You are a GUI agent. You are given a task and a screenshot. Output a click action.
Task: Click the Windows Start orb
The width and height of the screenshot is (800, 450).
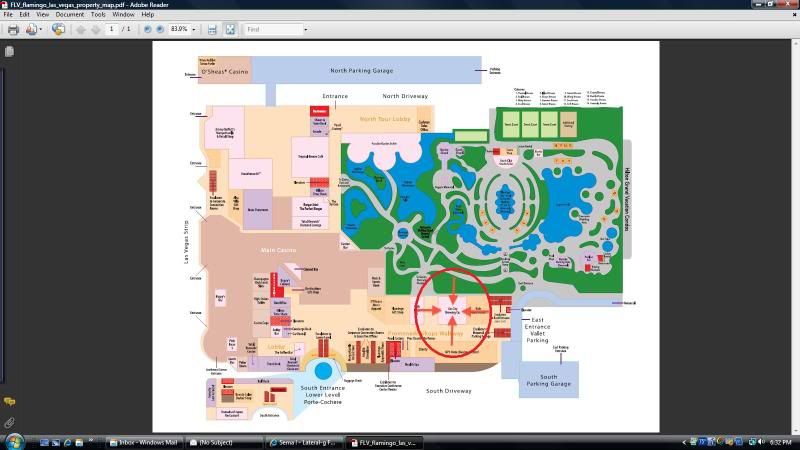(14, 441)
